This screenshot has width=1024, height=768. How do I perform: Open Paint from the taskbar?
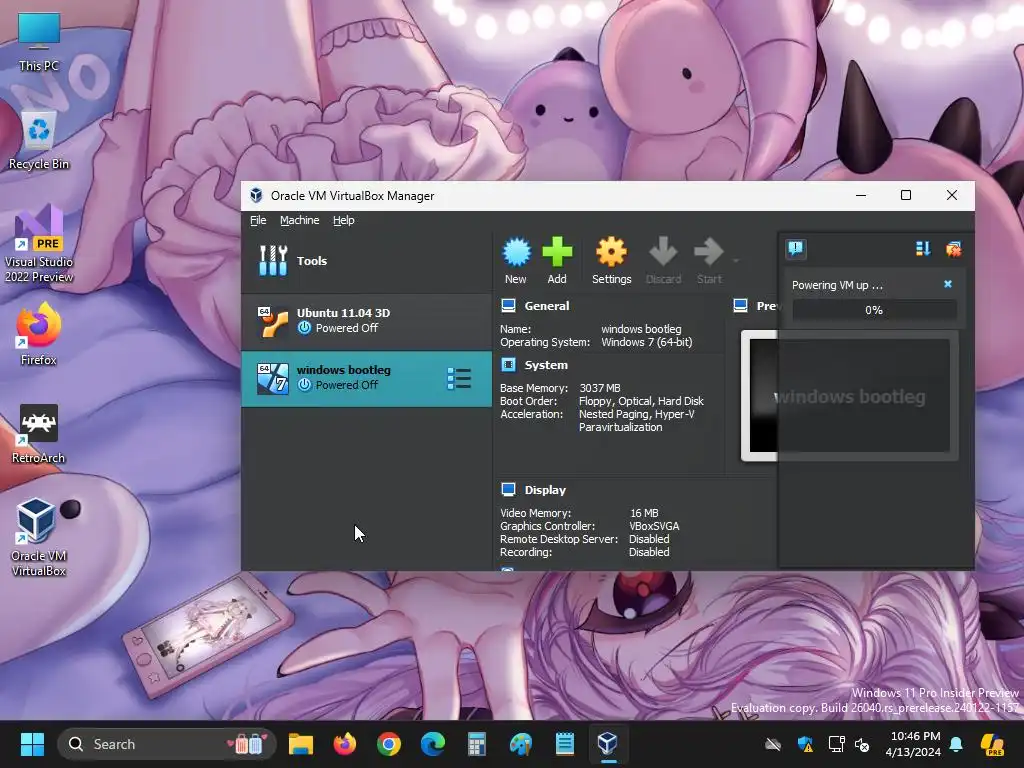520,744
